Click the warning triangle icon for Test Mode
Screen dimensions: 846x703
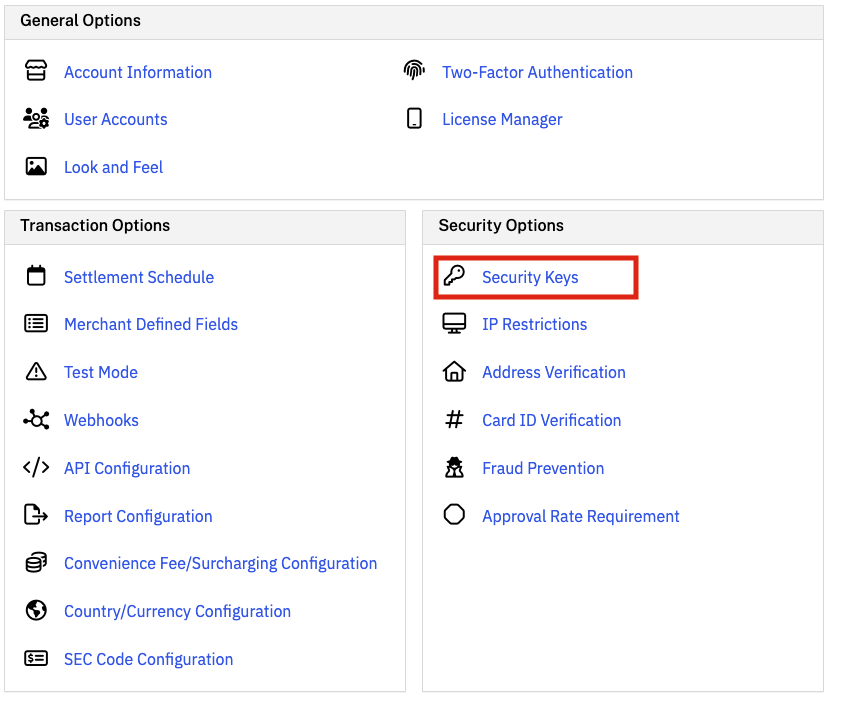click(x=36, y=372)
